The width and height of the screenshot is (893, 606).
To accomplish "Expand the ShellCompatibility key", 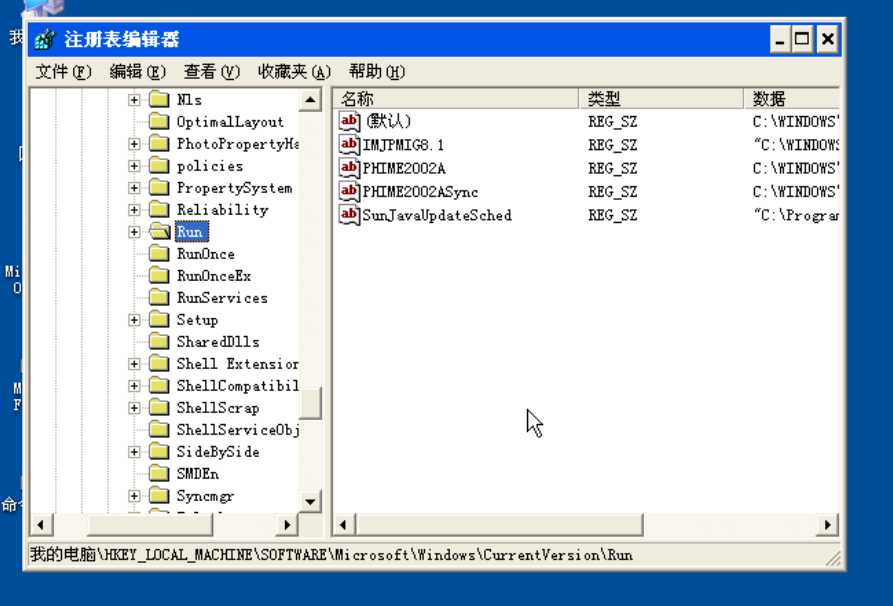I will [x=134, y=386].
